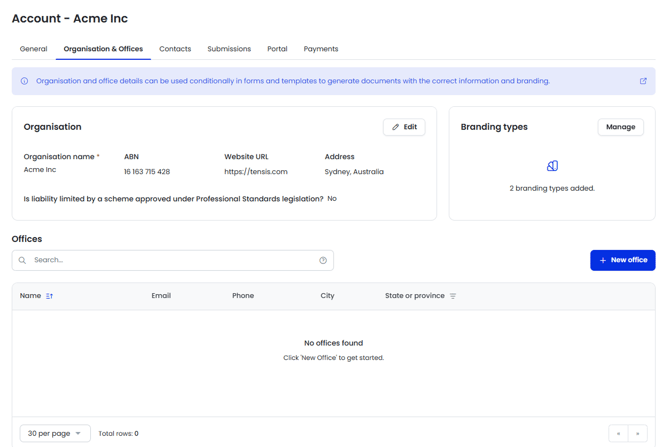
Task: Switch to the General tab
Action: point(33,49)
